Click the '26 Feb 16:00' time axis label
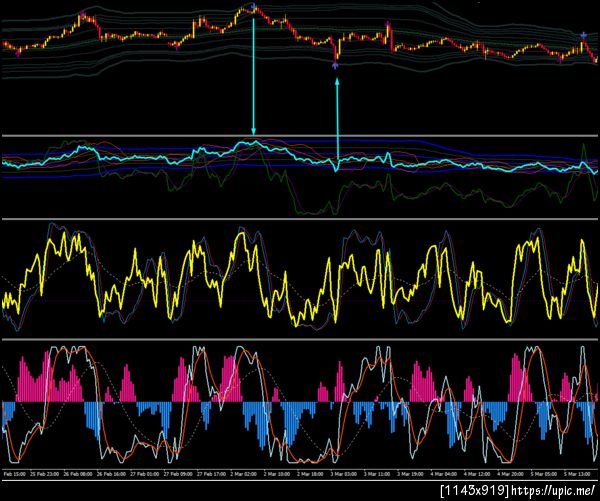600x501 pixels. [x=111, y=474]
